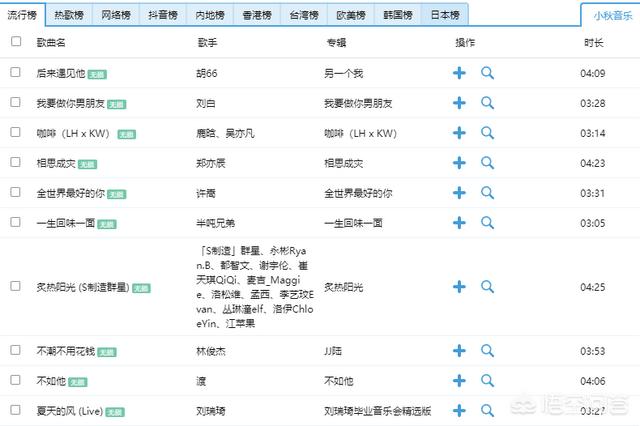640x426 pixels.
Task: Click search icon for 不潮不用花钱
Action: pos(488,351)
